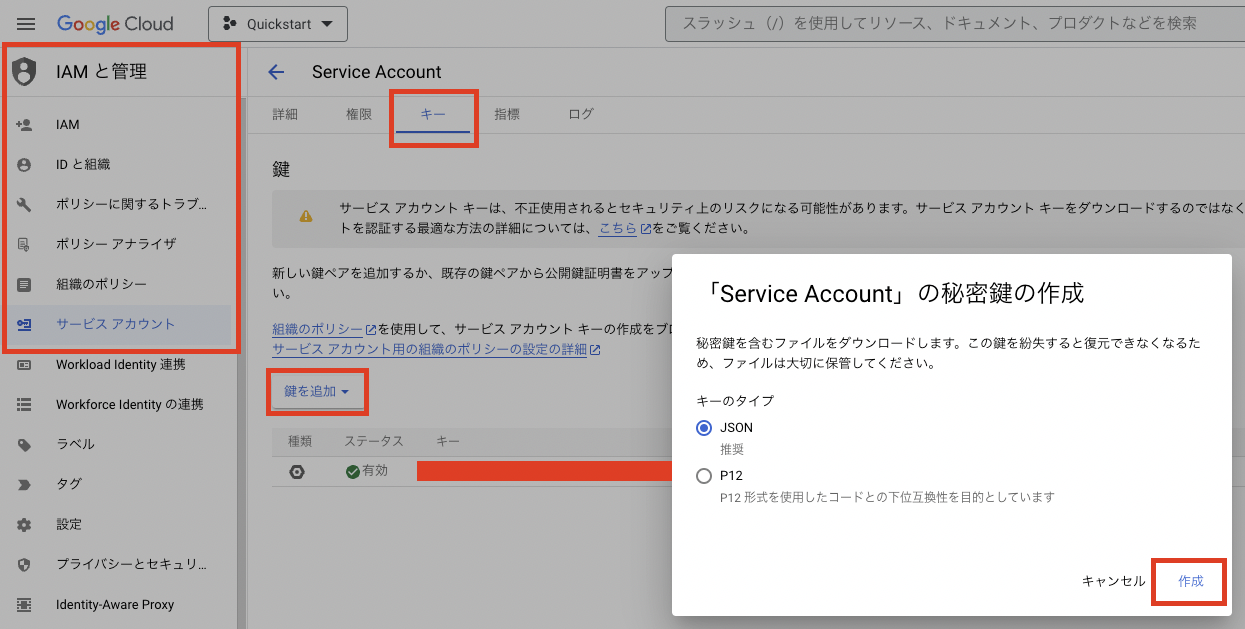Click 作成 to create the key

point(1190,581)
